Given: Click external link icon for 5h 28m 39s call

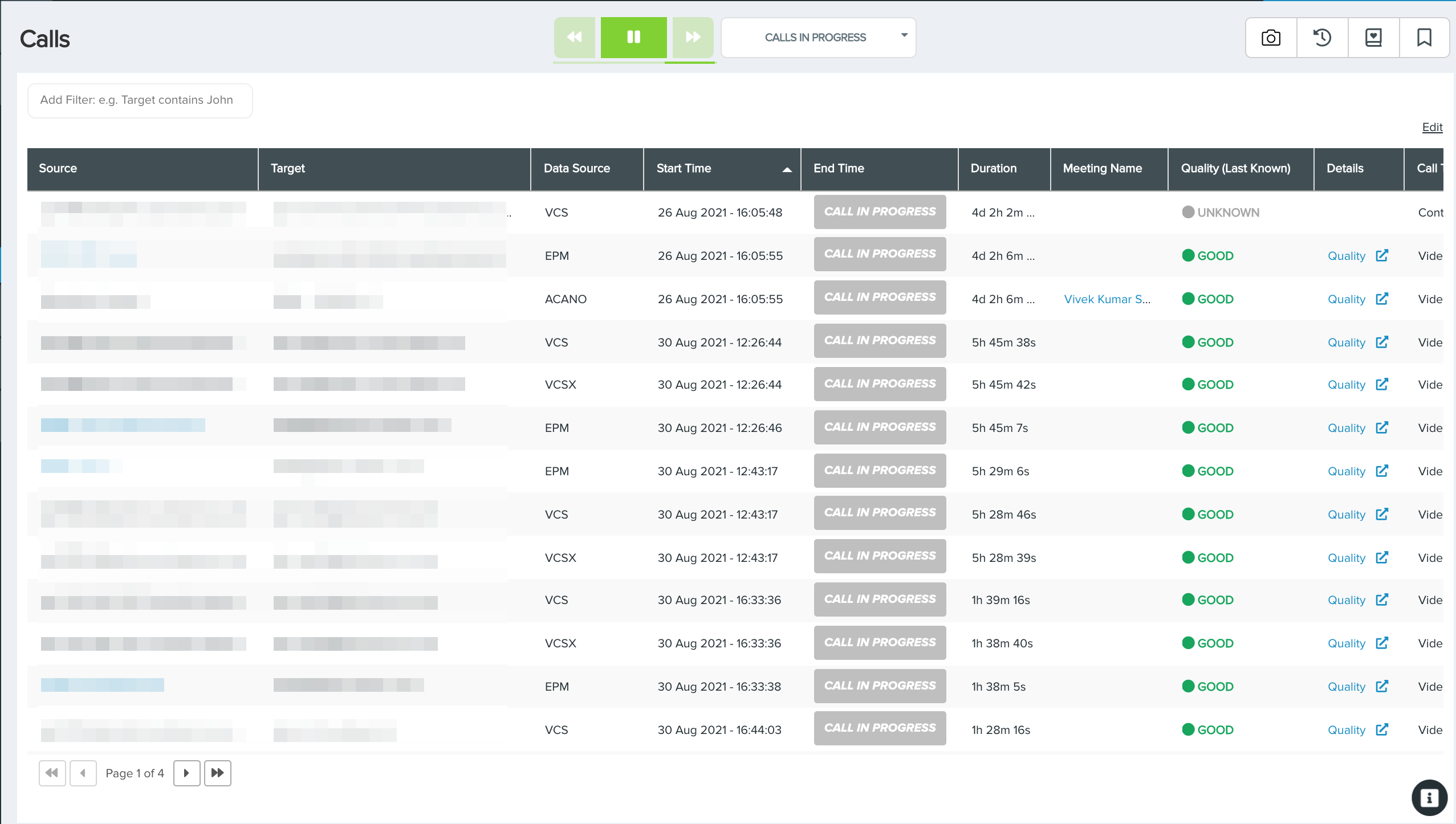Looking at the screenshot, I should (1382, 557).
